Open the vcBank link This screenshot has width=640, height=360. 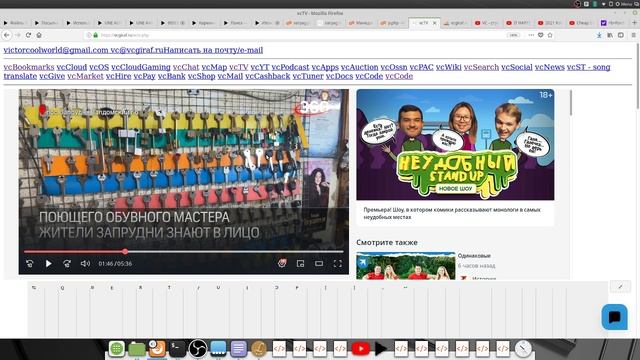(x=171, y=76)
